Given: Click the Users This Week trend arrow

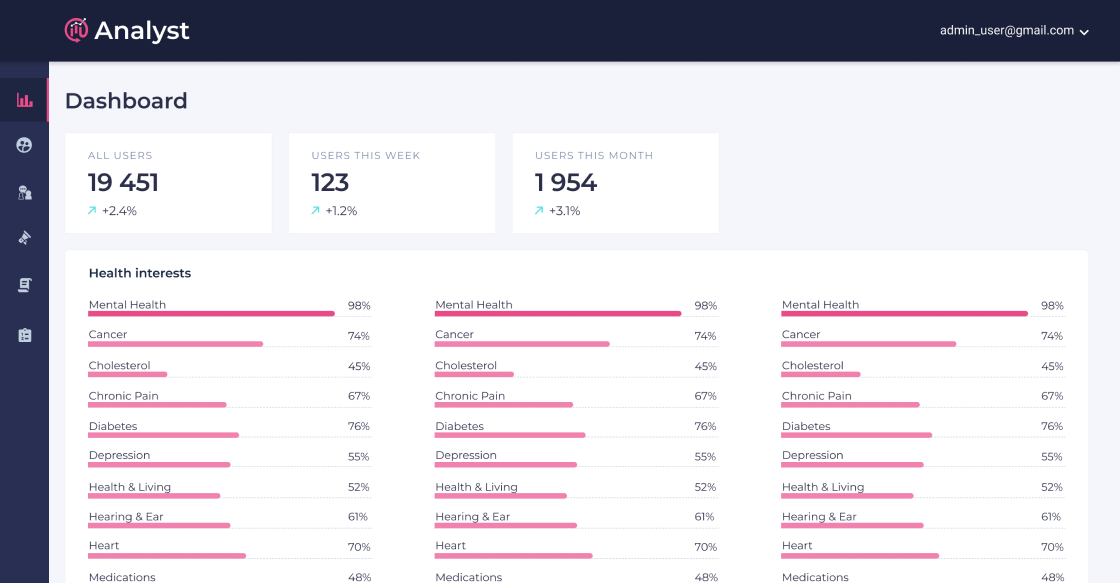Looking at the screenshot, I should tap(316, 211).
